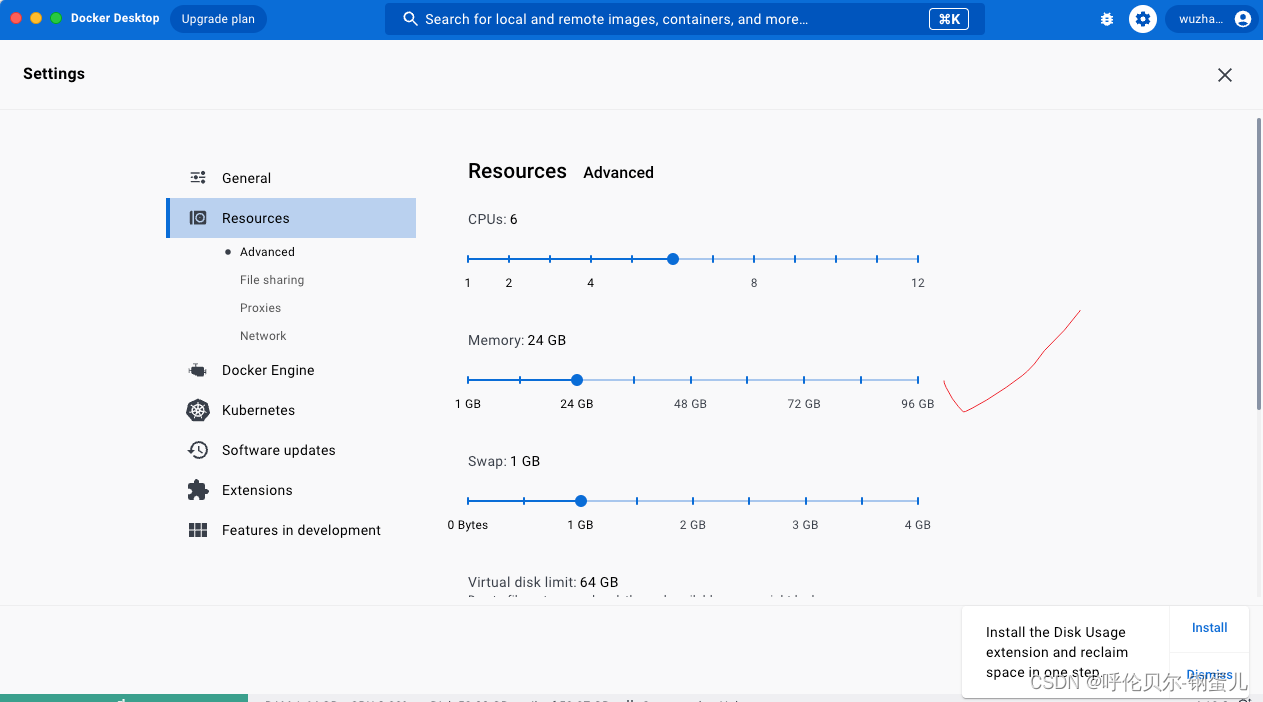Screen dimensions: 1263x702
Task: Click the search magnifier icon
Action: coord(410,19)
